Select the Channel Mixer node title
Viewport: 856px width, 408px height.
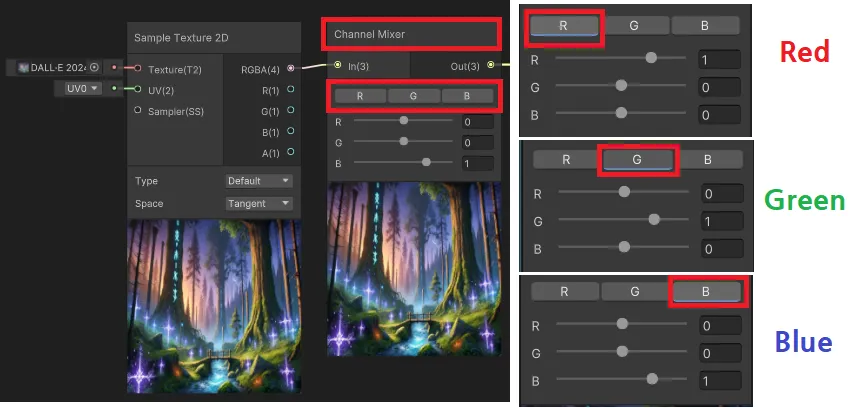pos(370,34)
